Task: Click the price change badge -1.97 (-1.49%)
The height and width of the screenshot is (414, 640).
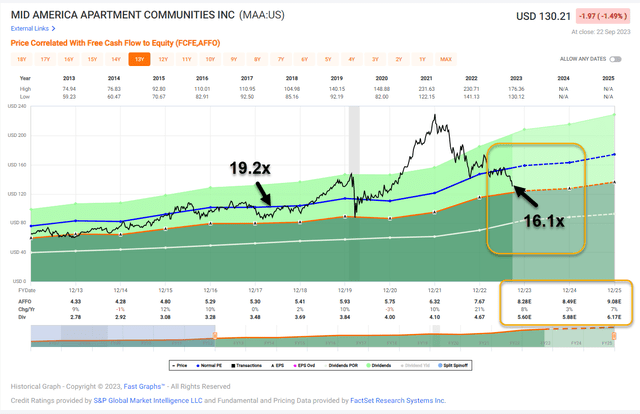Action: pos(602,16)
